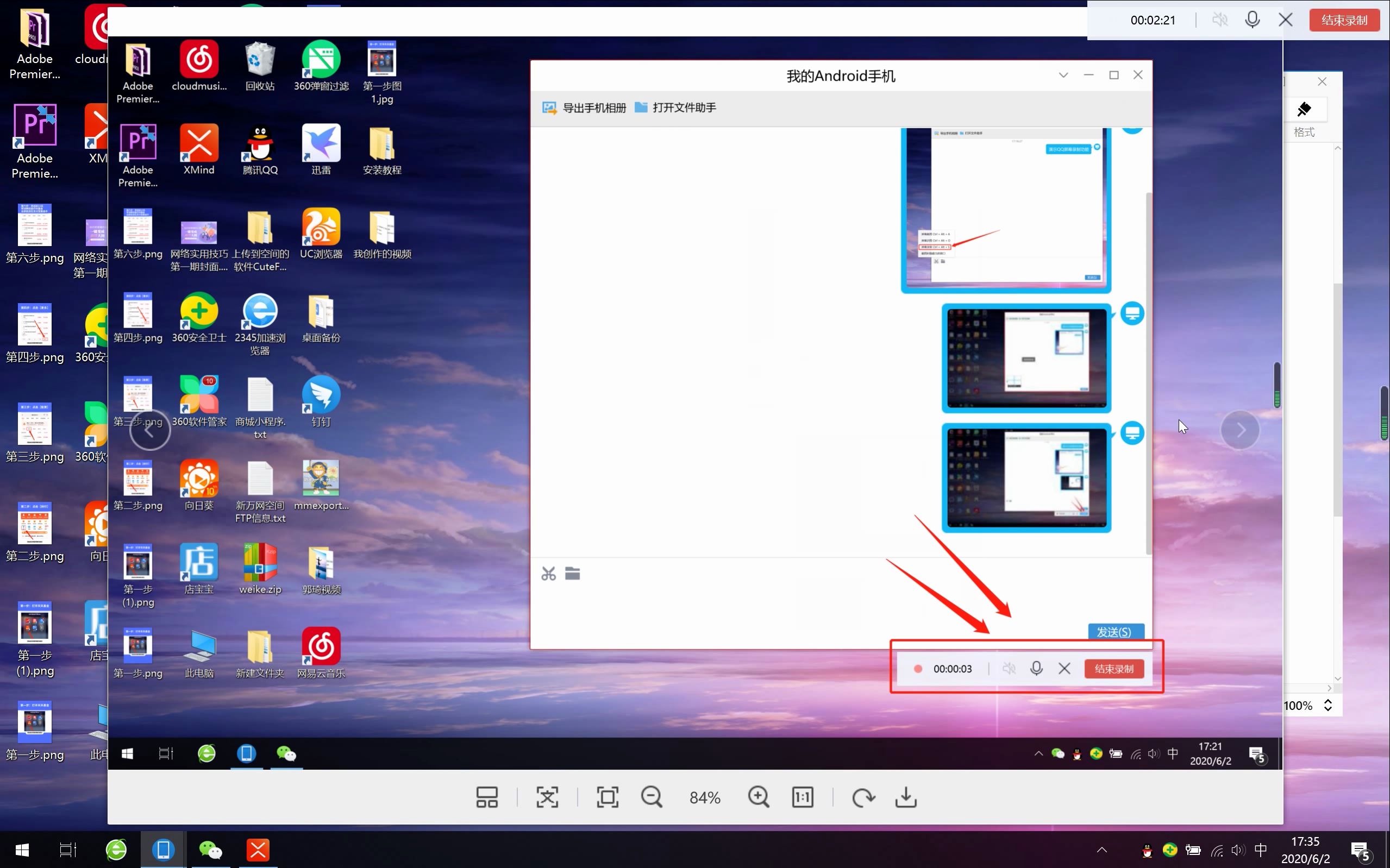Open volume control in bottom system tray
The width and height of the screenshot is (1390, 868).
tap(1238, 850)
